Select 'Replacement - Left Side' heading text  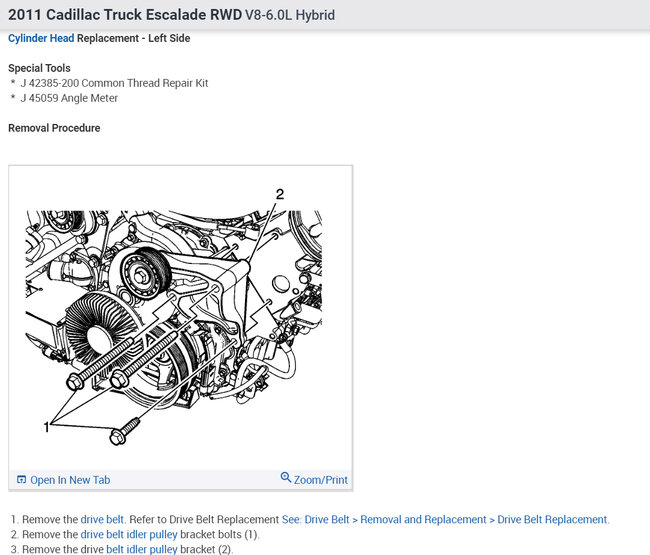133,38
